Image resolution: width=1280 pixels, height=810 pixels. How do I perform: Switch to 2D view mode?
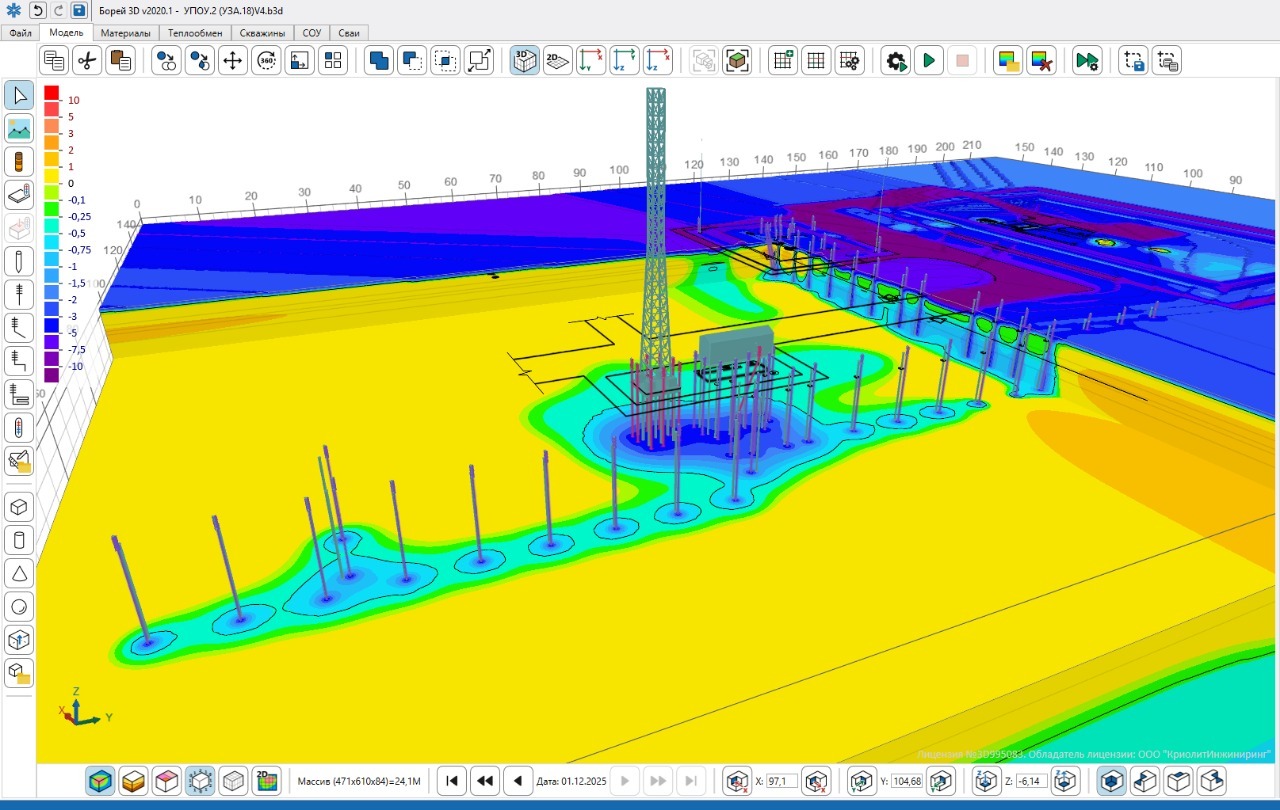(557, 61)
